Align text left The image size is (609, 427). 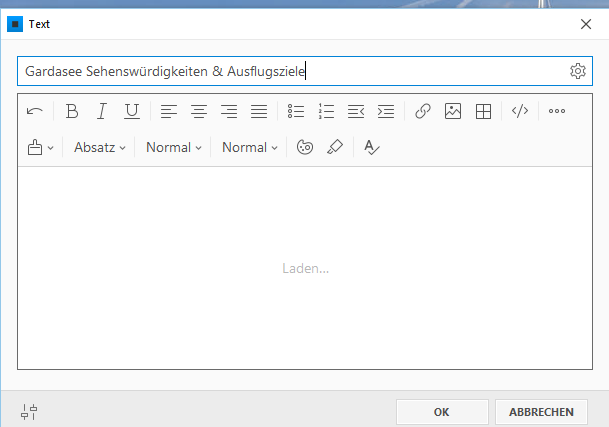point(169,112)
